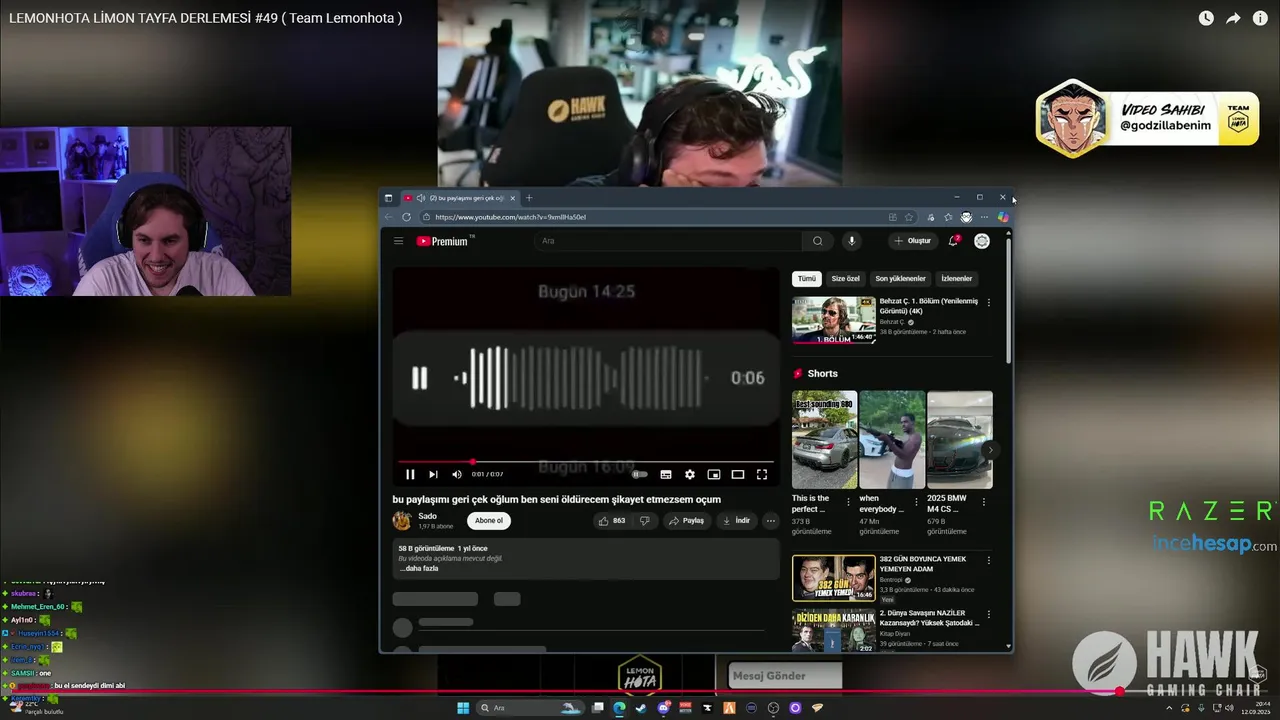Click the taskbar 'Ara' search box
The width and height of the screenshot is (1280, 720).
tap(530, 708)
